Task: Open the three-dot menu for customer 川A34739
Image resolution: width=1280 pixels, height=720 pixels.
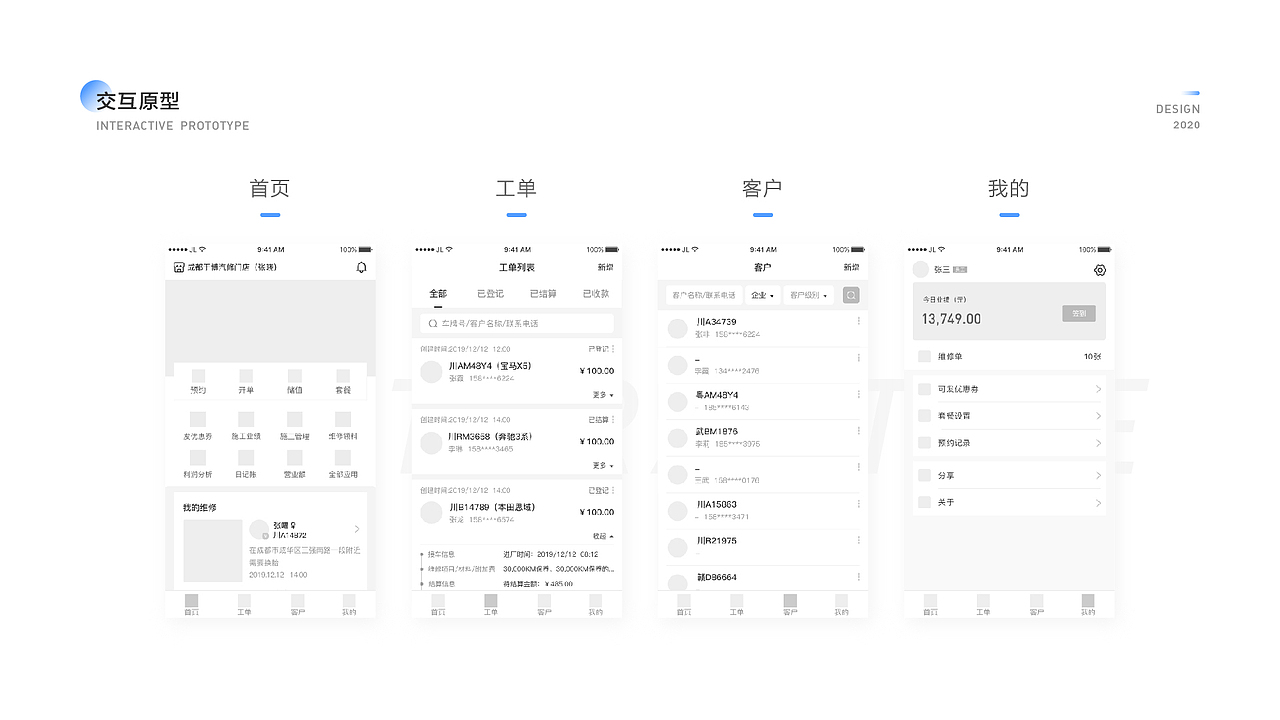Action: point(858,321)
